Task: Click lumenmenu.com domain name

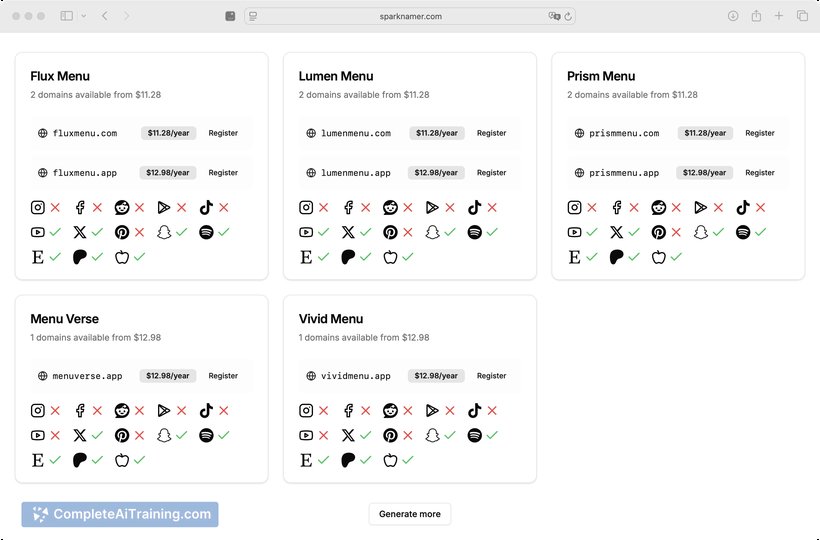Action: 356,133
